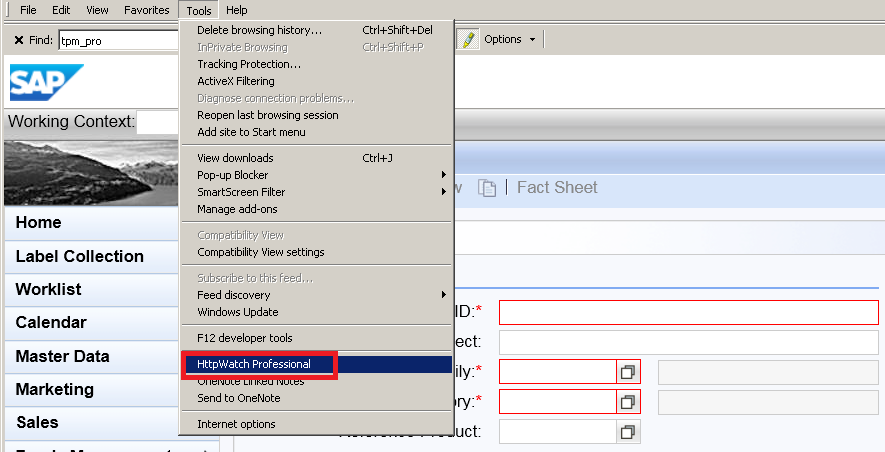885x452 pixels.
Task: Click the Fact Sheet button
Action: (x=557, y=187)
